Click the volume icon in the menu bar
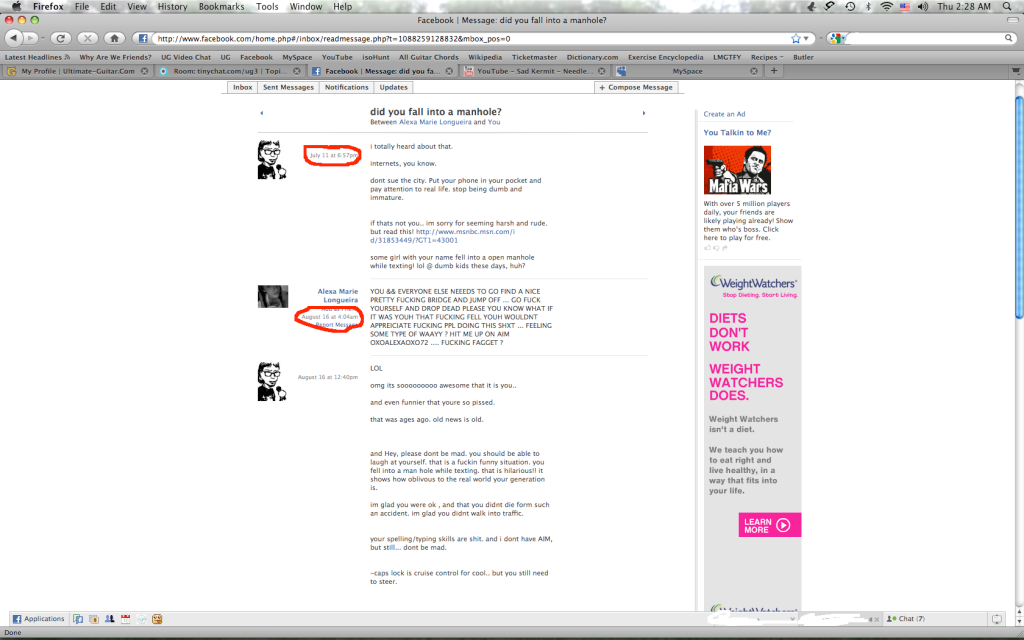1024x640 pixels. click(923, 7)
